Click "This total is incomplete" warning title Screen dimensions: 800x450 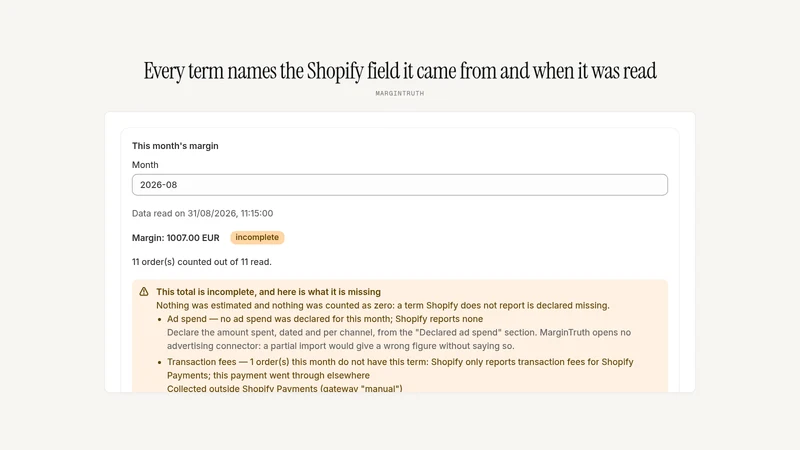268,292
